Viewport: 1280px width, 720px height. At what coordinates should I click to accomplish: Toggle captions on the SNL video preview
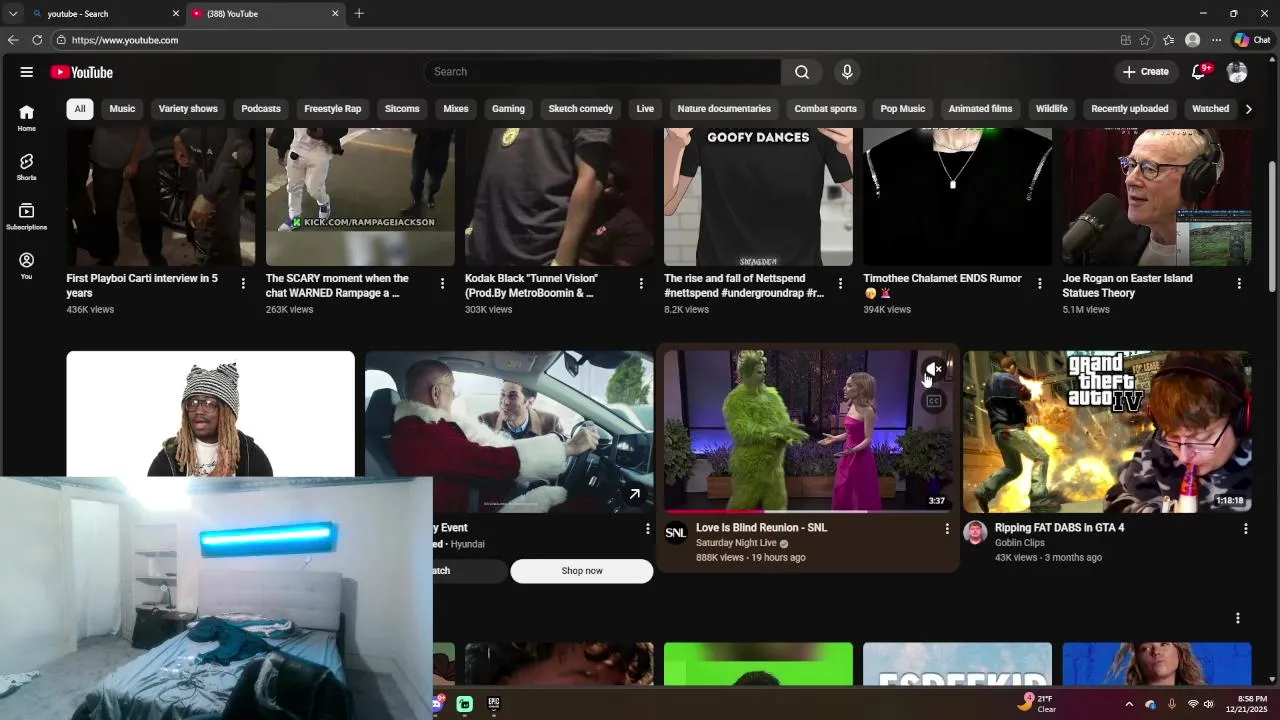coord(933,401)
